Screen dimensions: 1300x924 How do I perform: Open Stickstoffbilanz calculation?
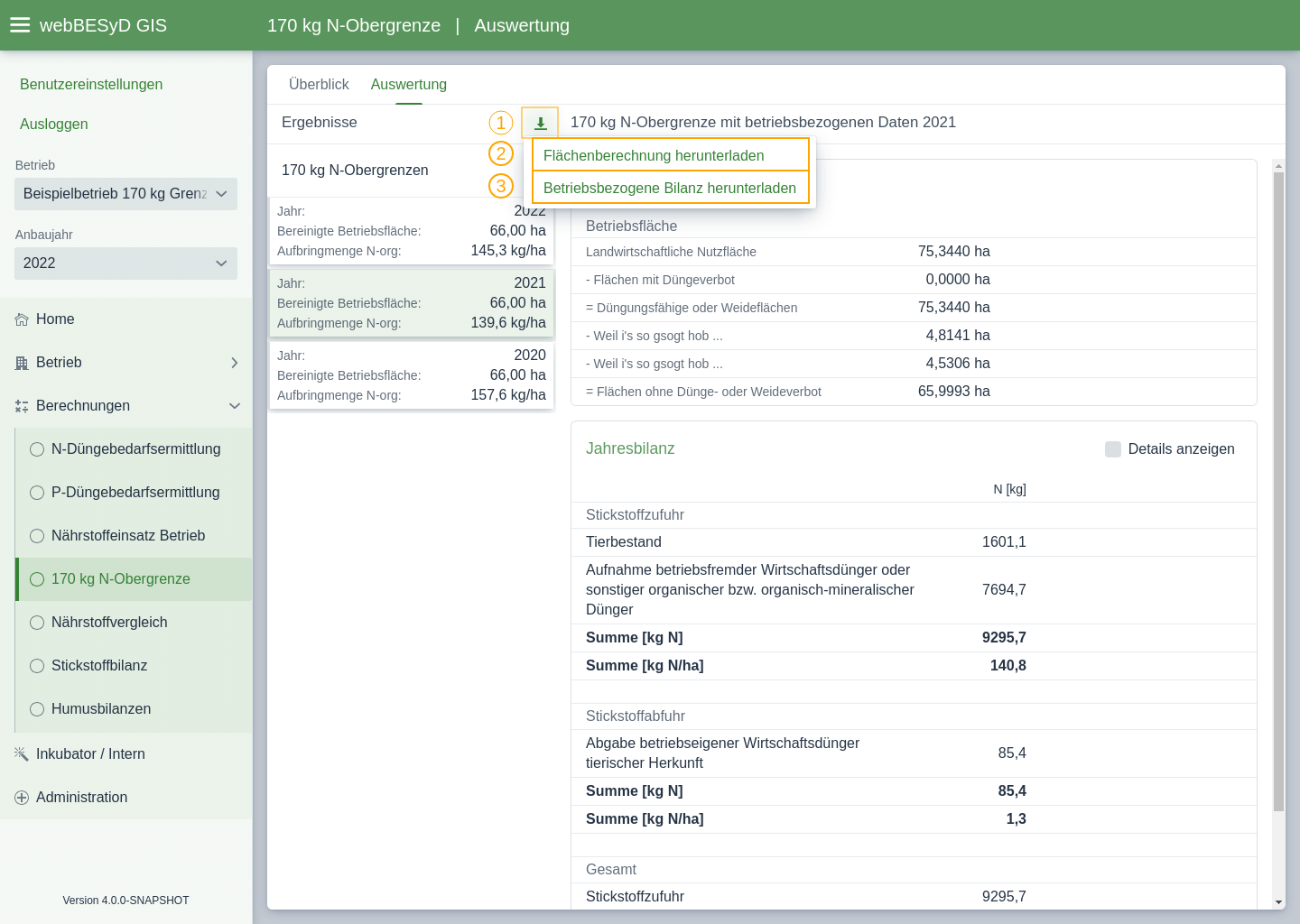pos(134,666)
